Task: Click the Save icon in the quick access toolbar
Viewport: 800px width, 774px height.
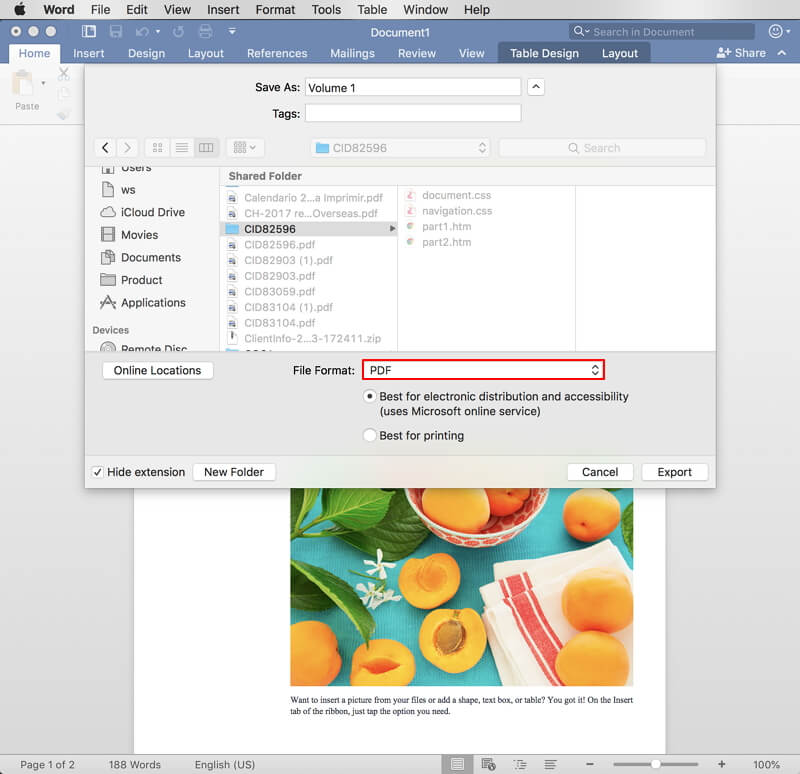Action: [117, 32]
